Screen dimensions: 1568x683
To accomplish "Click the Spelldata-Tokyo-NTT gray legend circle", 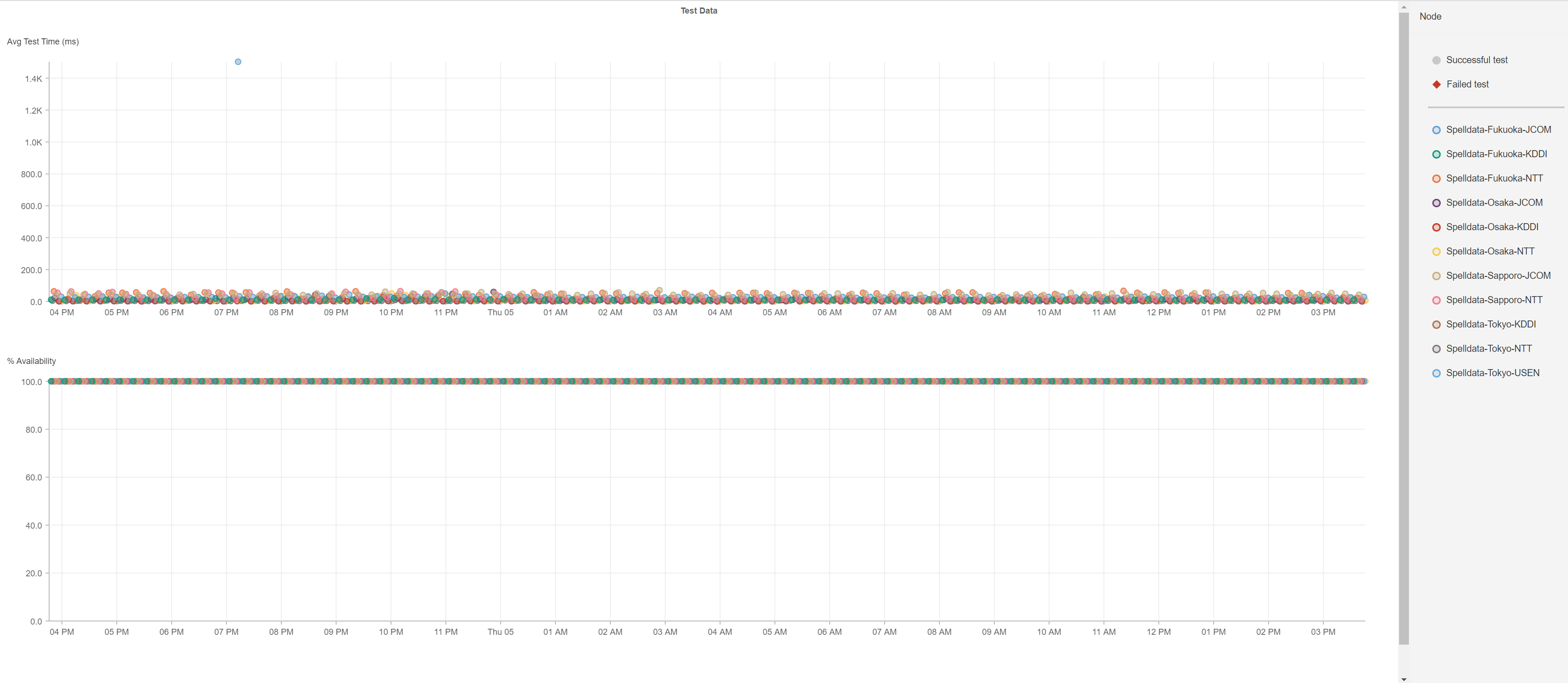I will pyautogui.click(x=1437, y=349).
